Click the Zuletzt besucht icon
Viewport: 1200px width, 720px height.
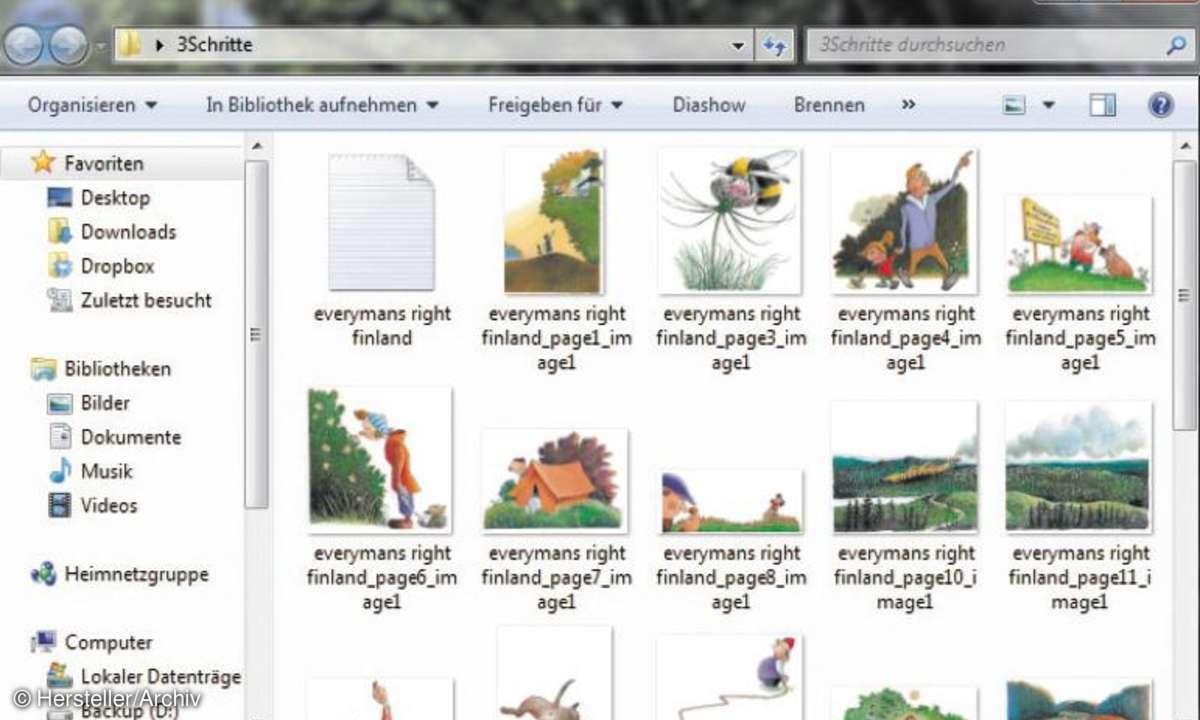tap(60, 300)
